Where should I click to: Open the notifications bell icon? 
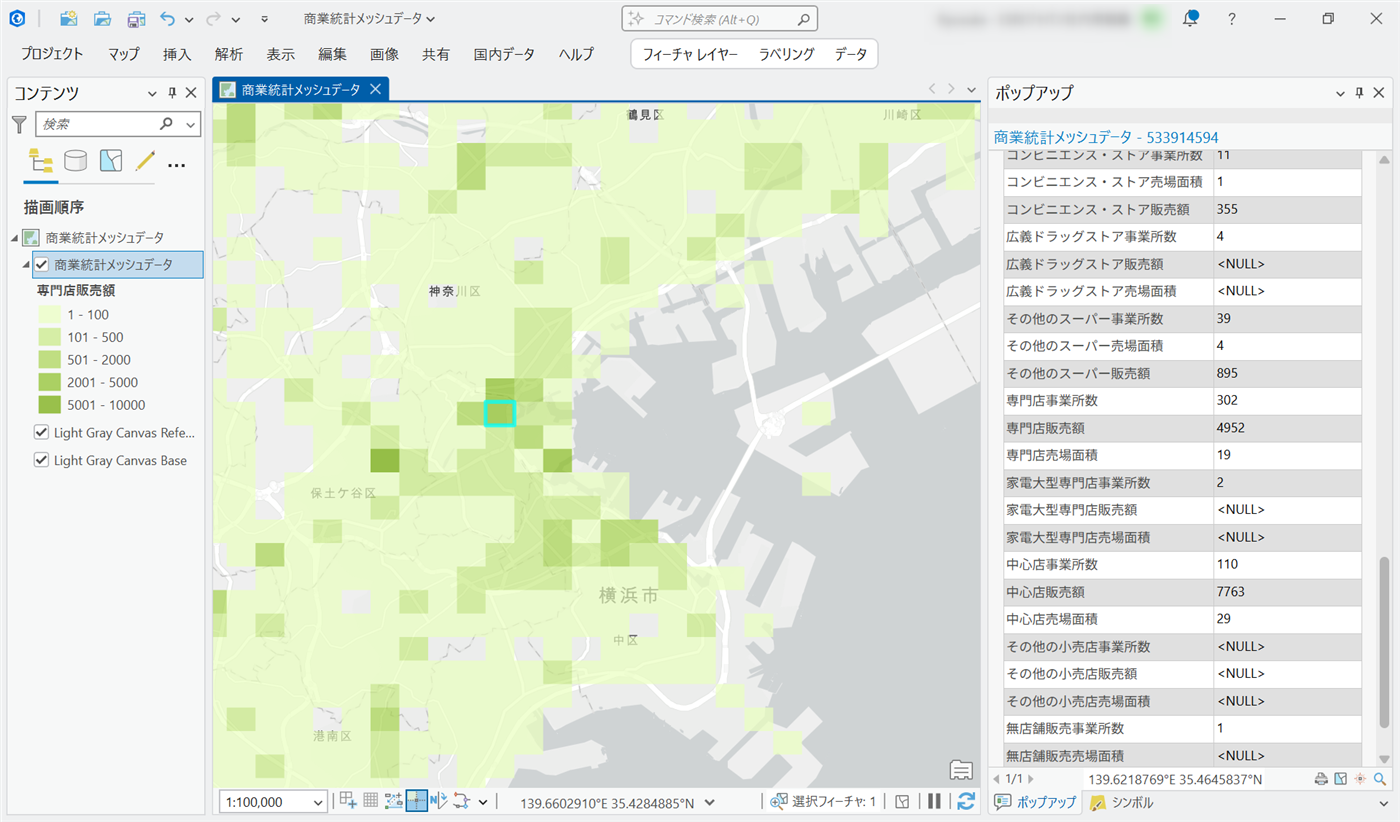(1190, 19)
